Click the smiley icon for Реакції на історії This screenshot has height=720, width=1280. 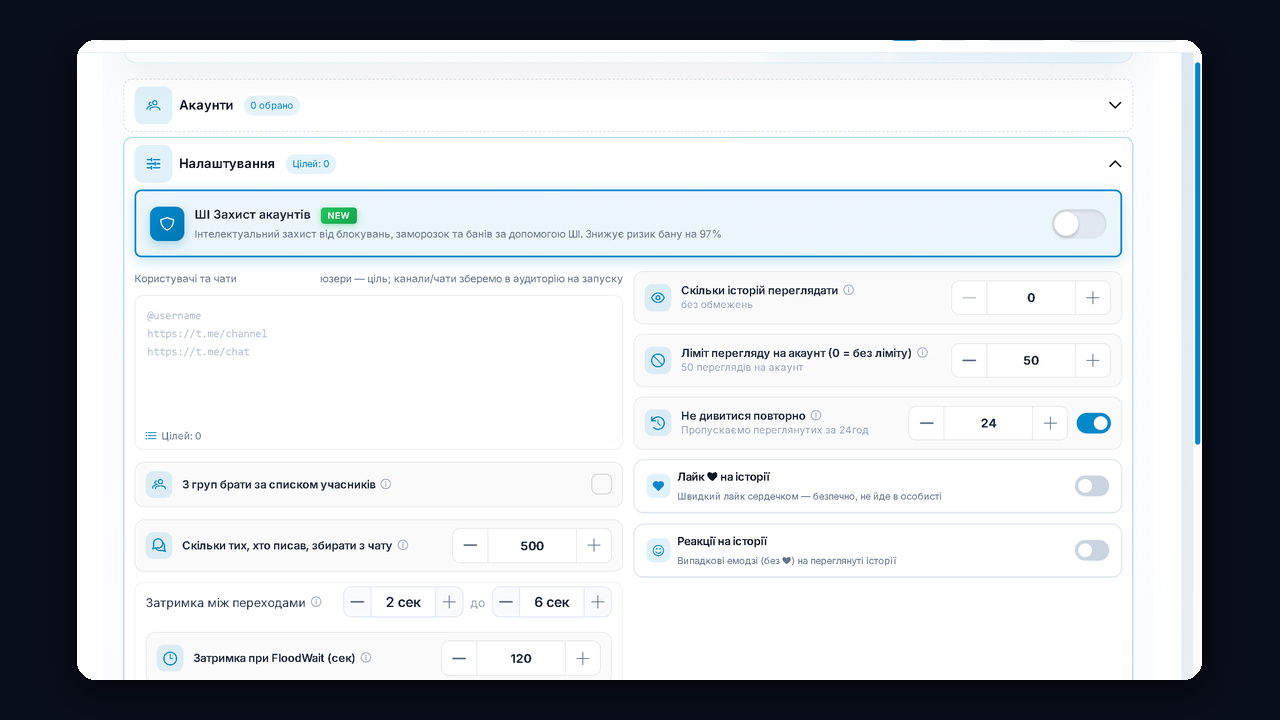(658, 550)
